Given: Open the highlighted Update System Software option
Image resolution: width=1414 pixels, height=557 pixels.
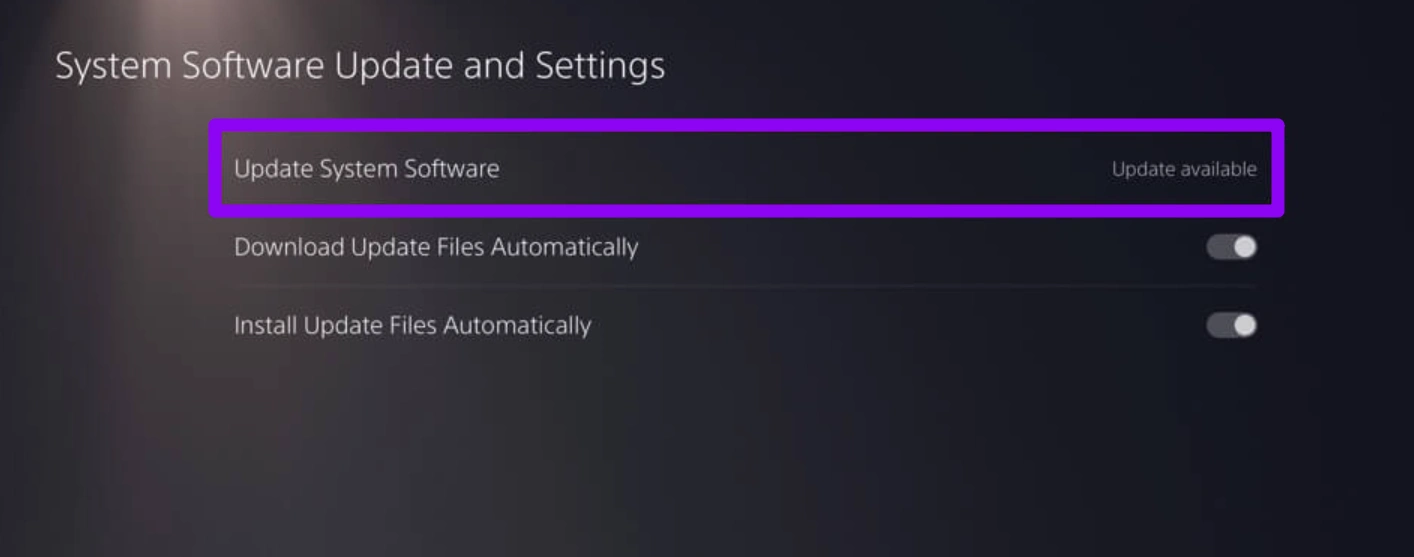Looking at the screenshot, I should (x=745, y=169).
